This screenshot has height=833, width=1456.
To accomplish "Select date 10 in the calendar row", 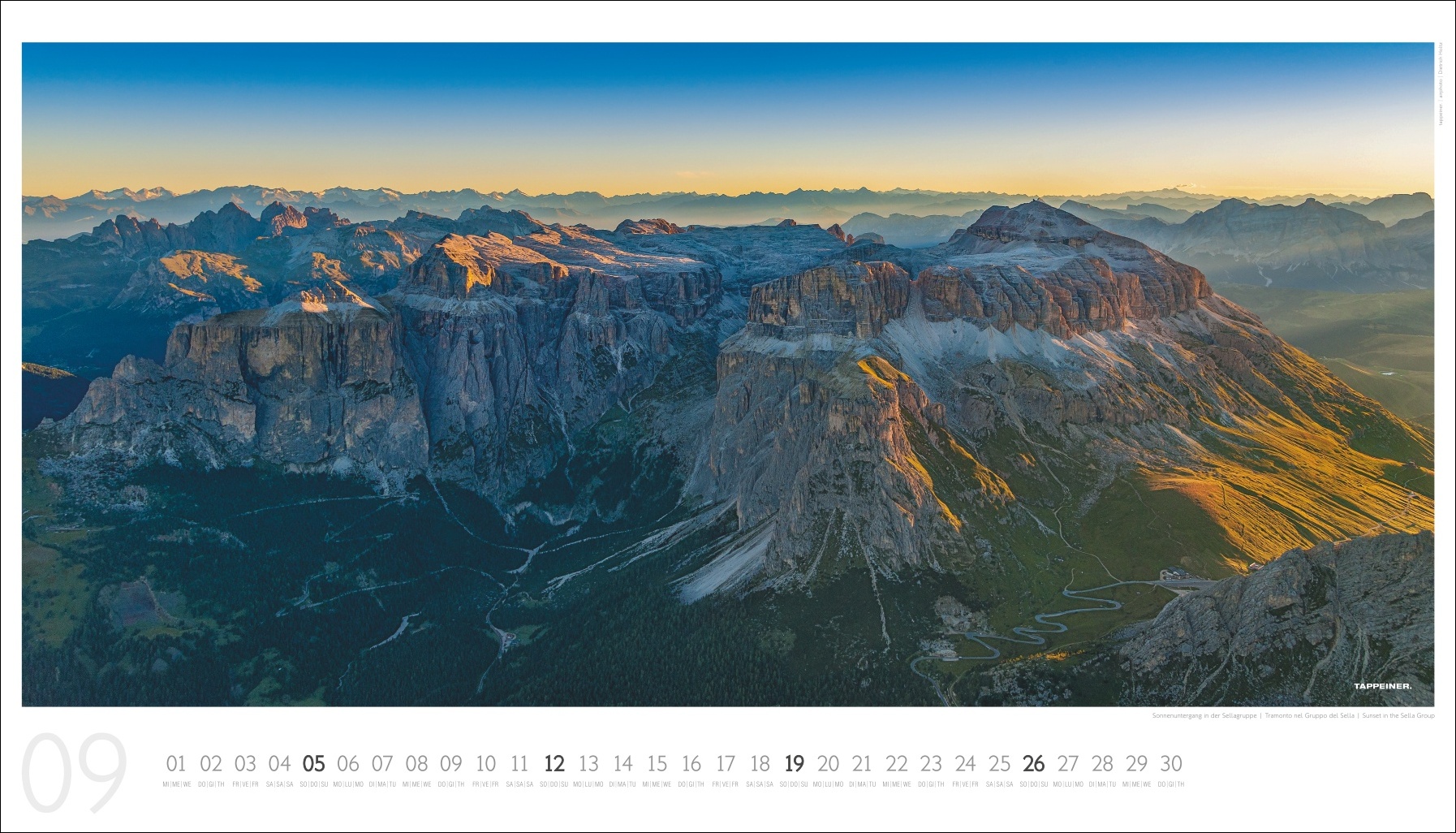I will (x=485, y=764).
